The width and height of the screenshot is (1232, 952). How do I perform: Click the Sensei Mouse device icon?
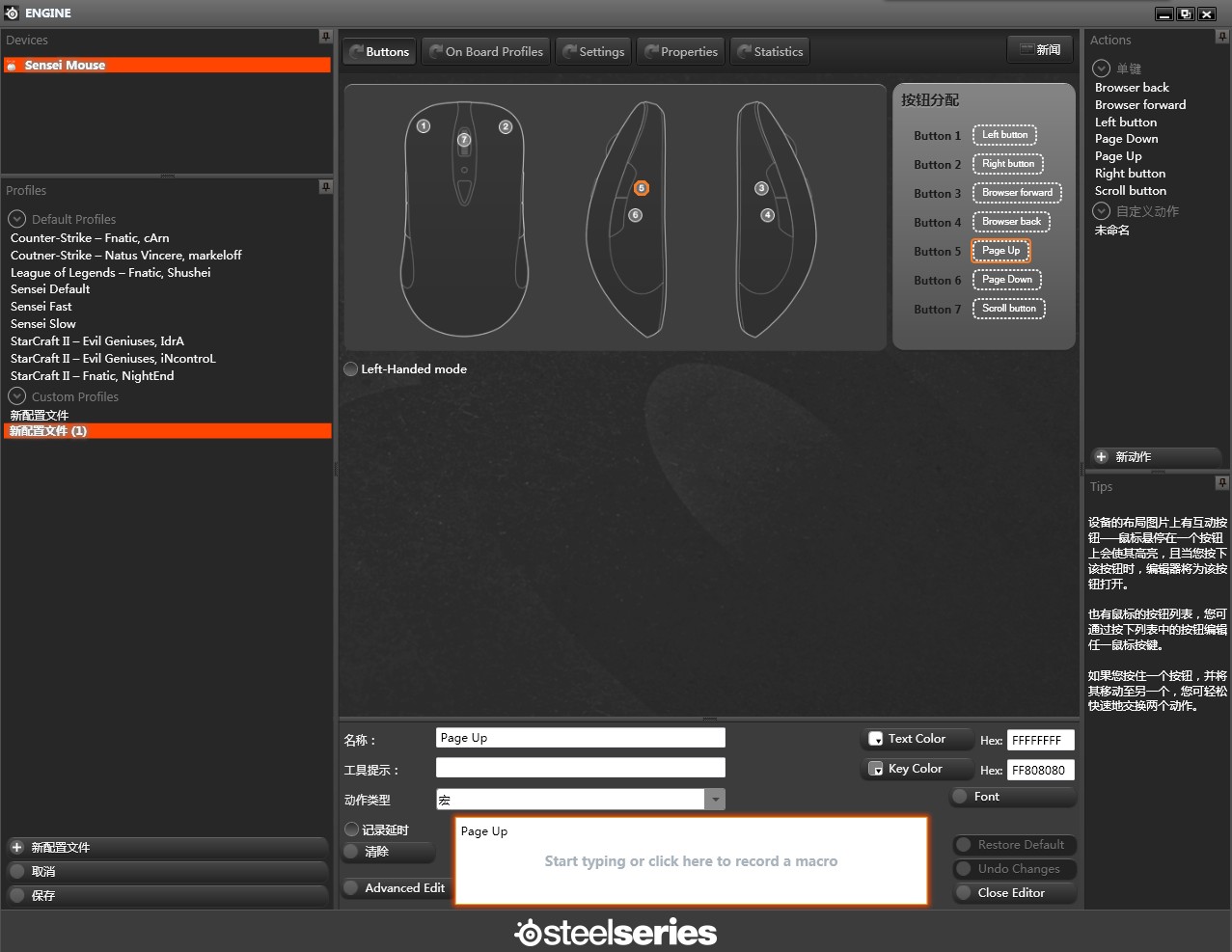click(12, 66)
